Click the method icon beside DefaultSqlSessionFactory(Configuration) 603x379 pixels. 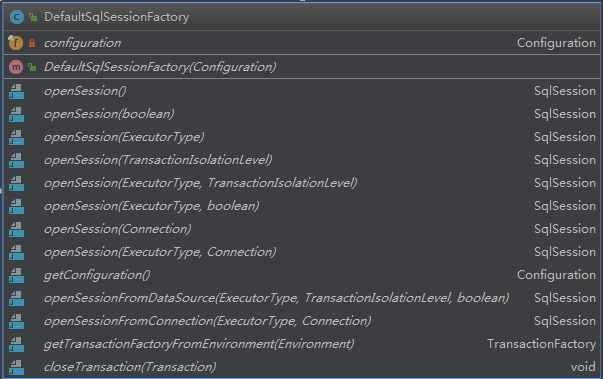16,67
